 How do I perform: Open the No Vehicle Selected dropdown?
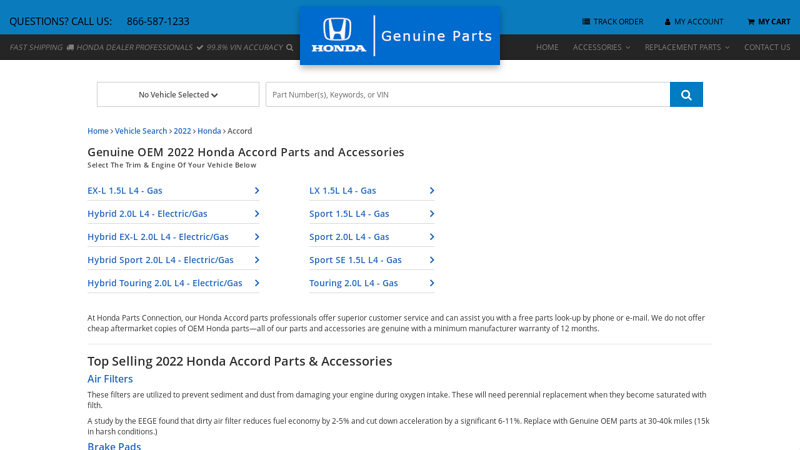(178, 94)
